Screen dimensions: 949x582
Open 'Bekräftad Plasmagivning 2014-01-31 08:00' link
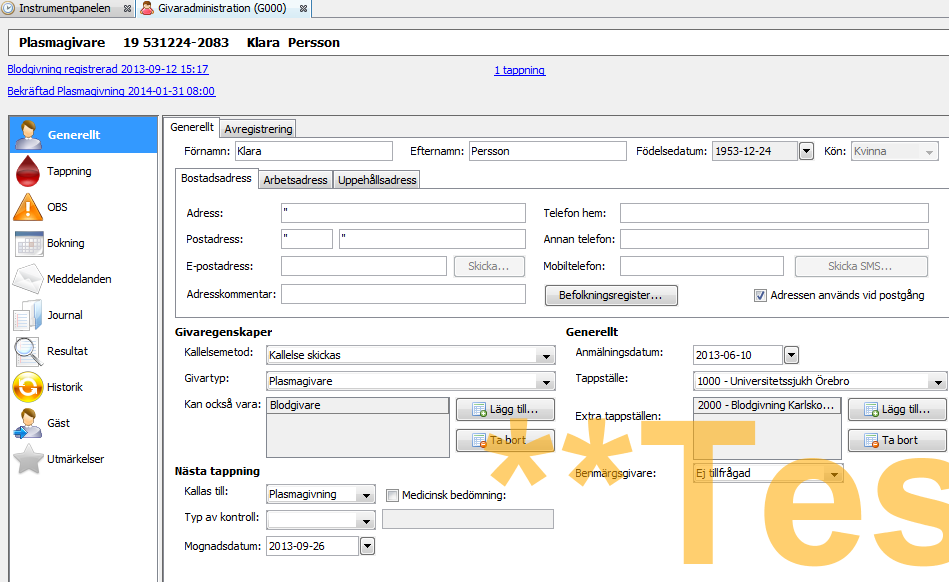(111, 91)
